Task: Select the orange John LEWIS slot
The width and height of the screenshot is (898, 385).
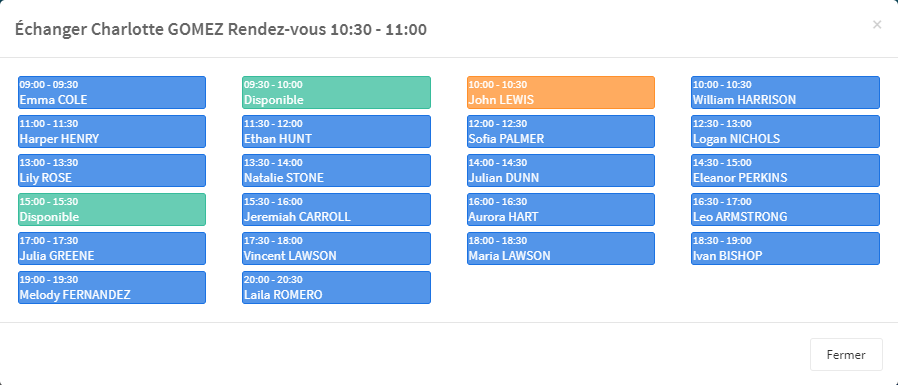Action: coord(561,92)
